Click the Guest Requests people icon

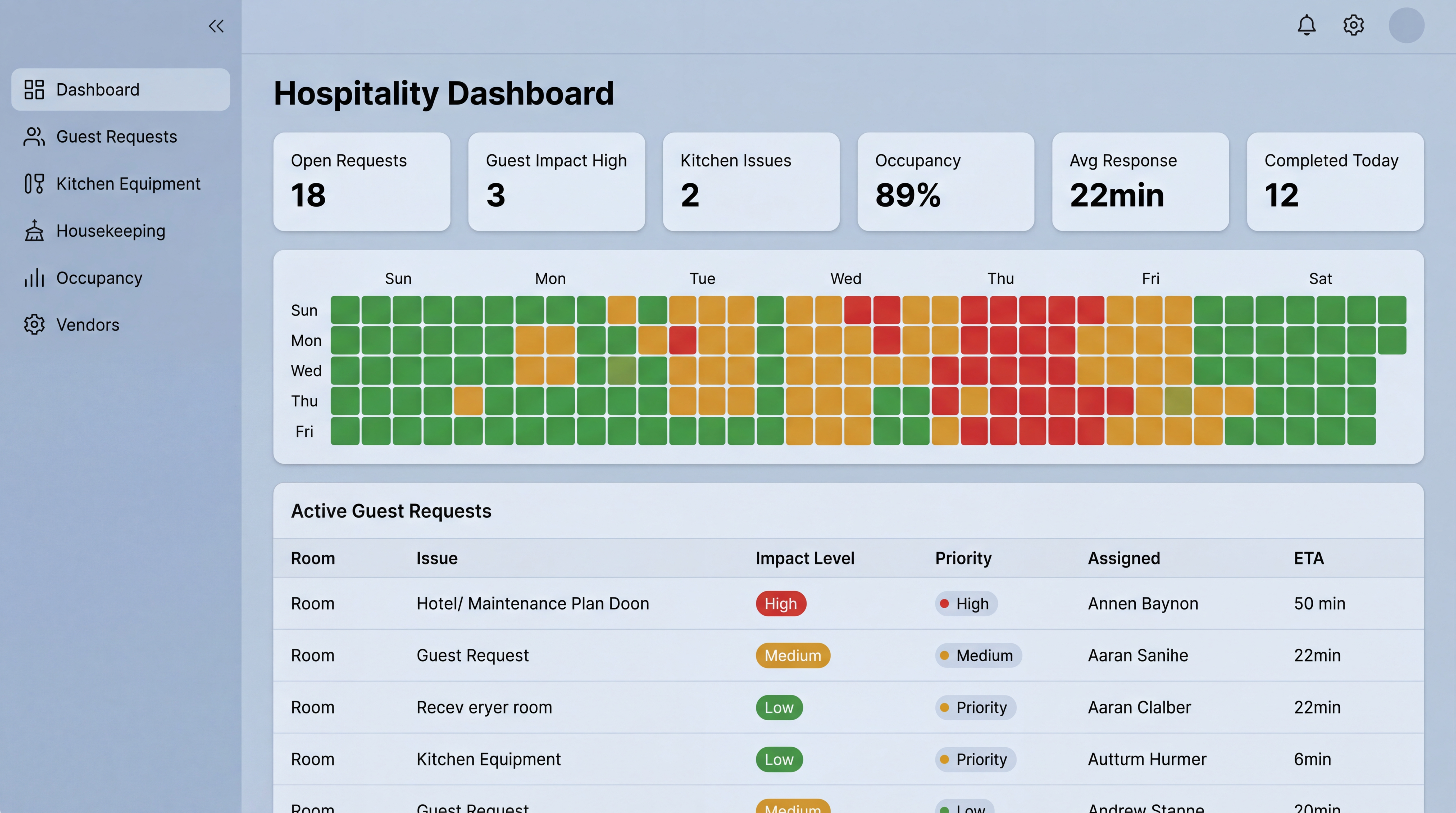click(34, 136)
